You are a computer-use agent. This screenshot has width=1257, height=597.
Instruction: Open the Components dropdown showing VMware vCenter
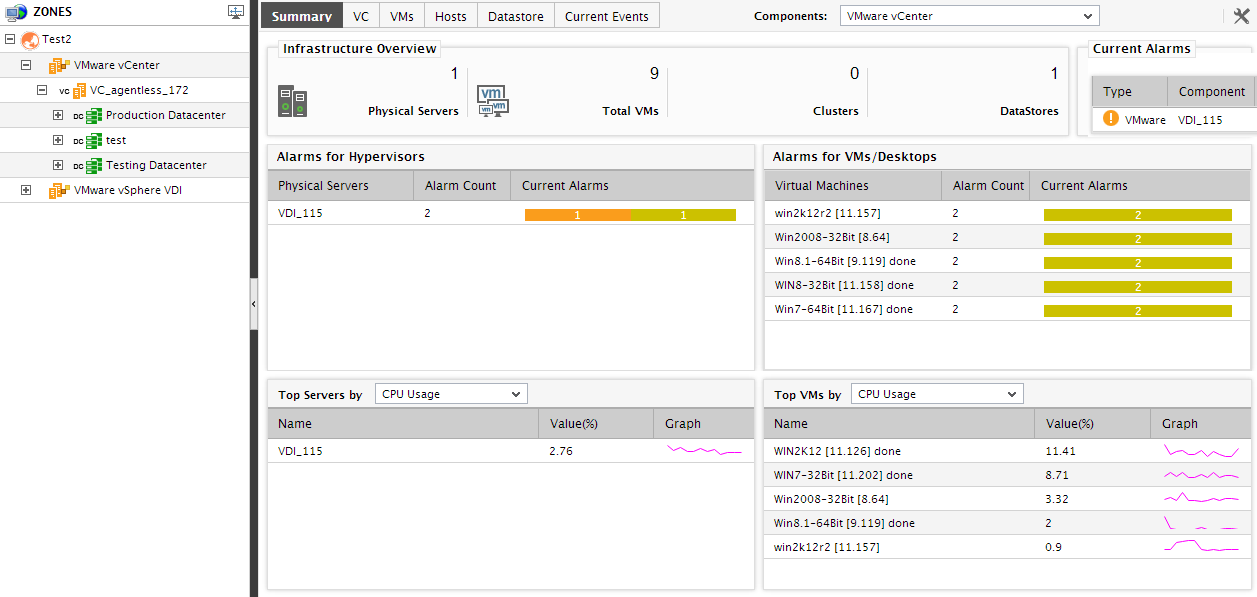(969, 16)
